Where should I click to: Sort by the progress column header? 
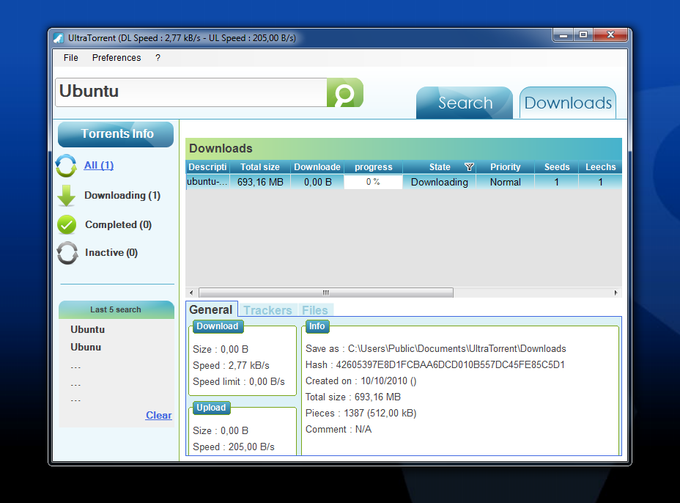(373, 167)
